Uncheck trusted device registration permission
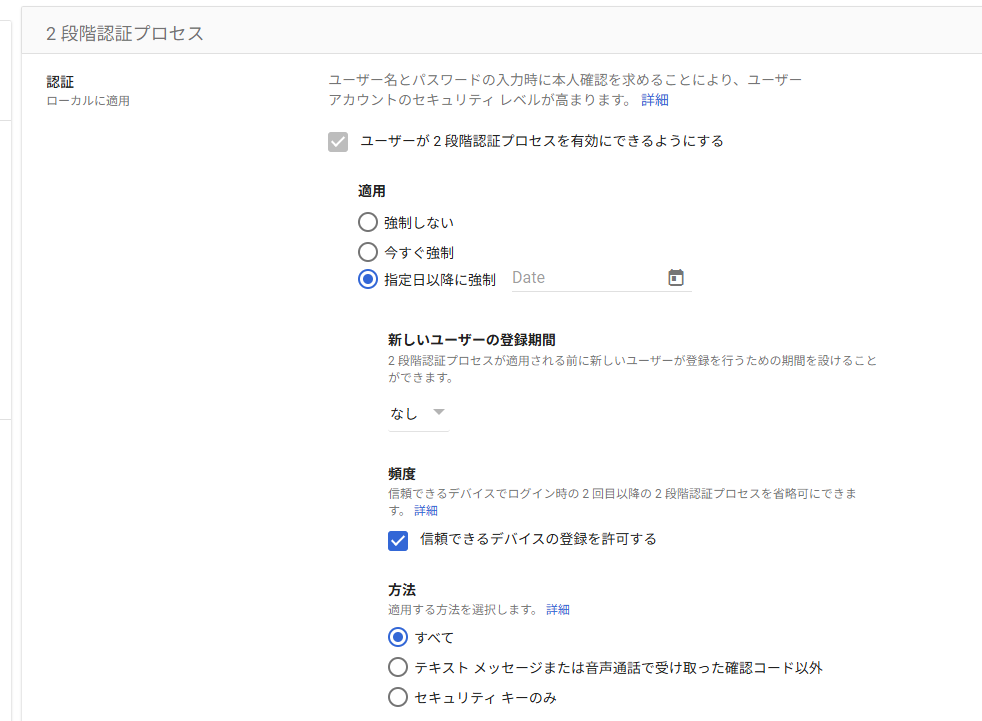 click(397, 540)
